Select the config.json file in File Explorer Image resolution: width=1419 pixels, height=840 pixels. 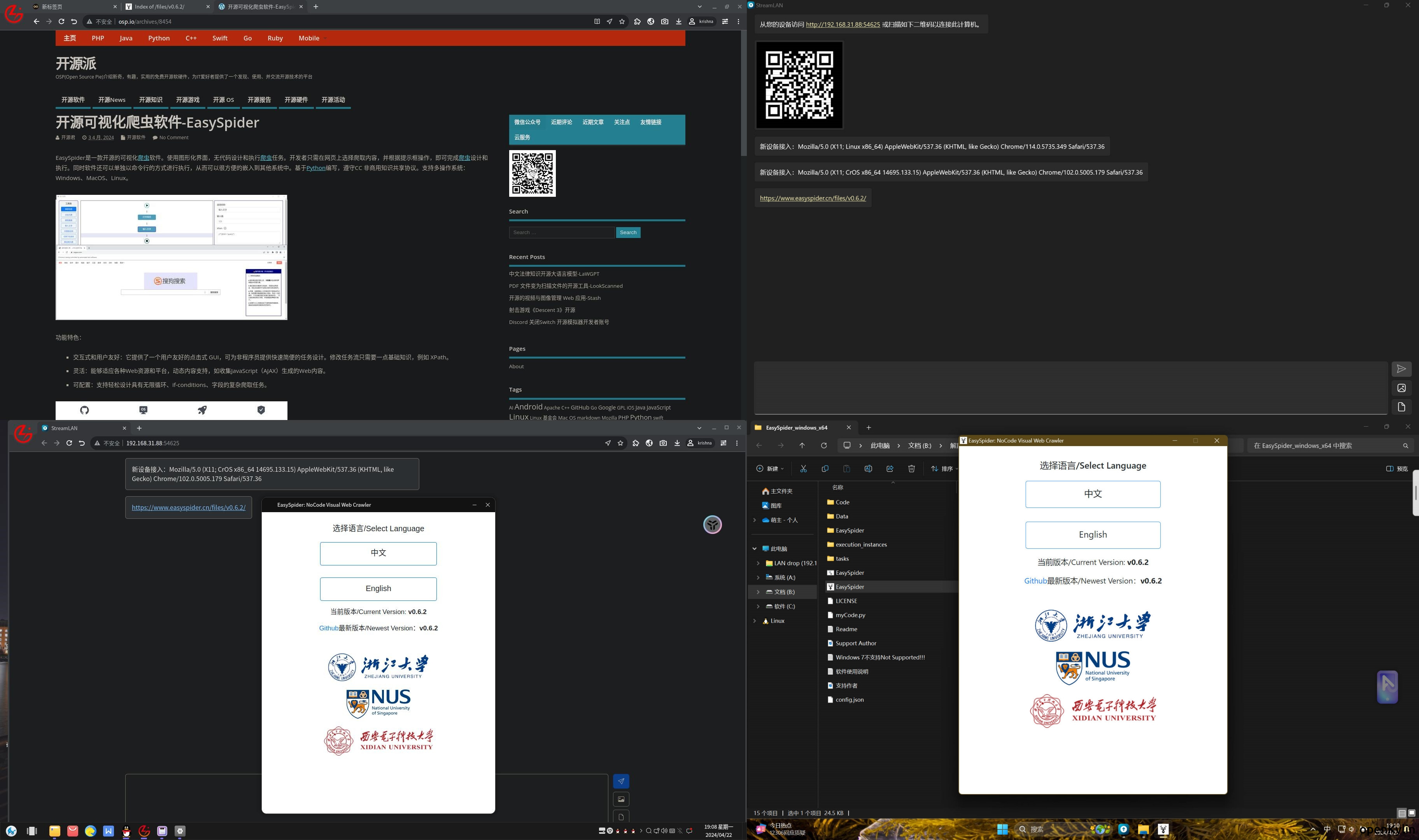coord(849,700)
